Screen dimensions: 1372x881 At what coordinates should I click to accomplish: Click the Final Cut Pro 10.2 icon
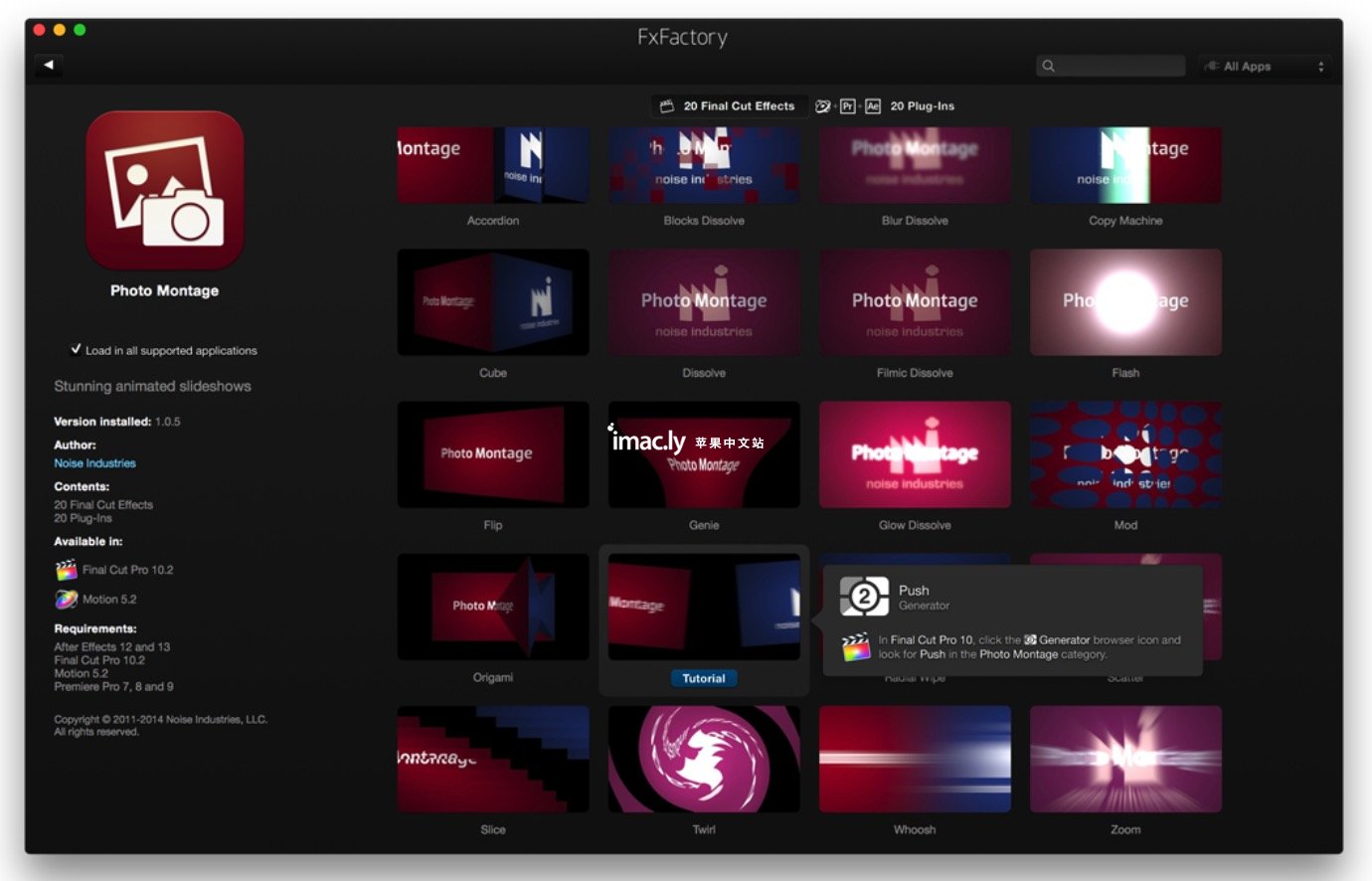(x=67, y=570)
